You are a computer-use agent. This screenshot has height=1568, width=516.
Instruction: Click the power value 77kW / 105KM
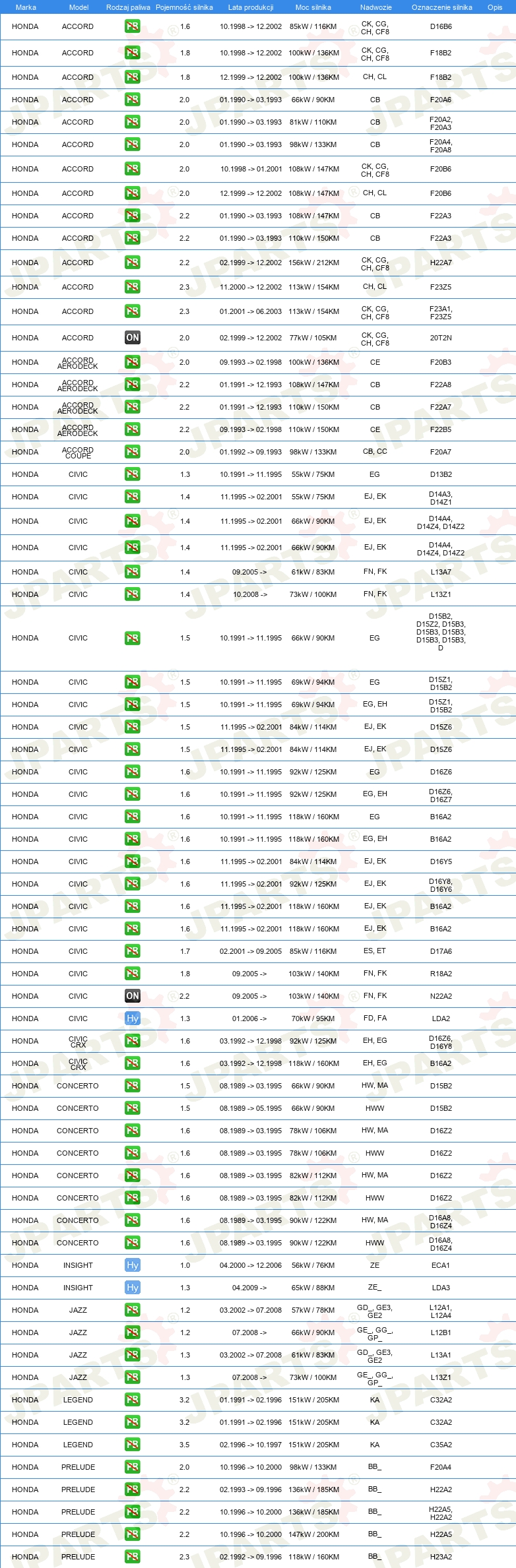[313, 338]
